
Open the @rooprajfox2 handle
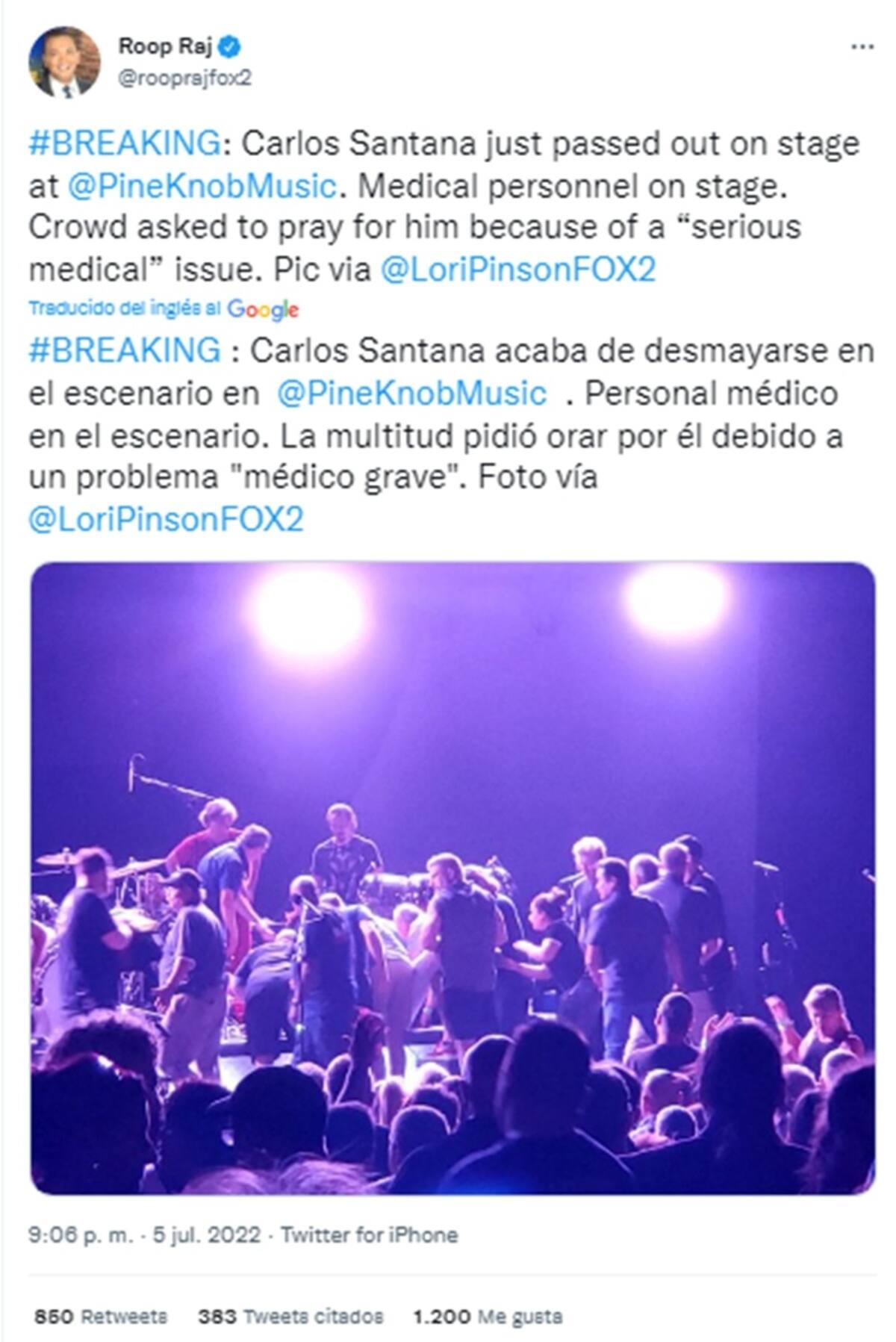[x=184, y=78]
